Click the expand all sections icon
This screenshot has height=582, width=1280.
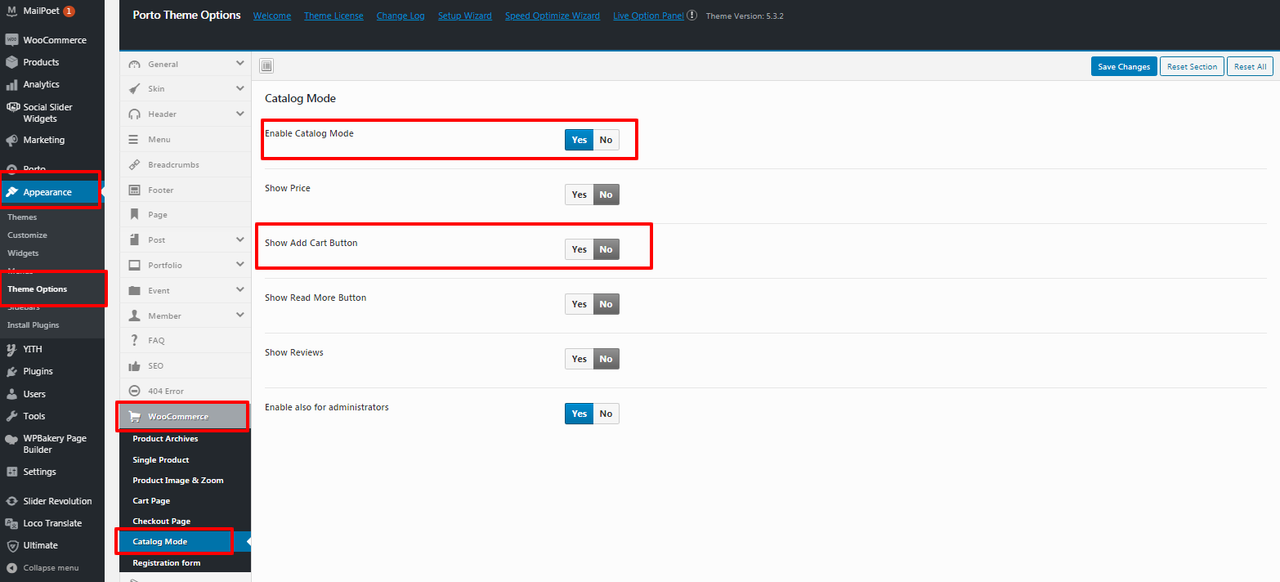pos(267,66)
